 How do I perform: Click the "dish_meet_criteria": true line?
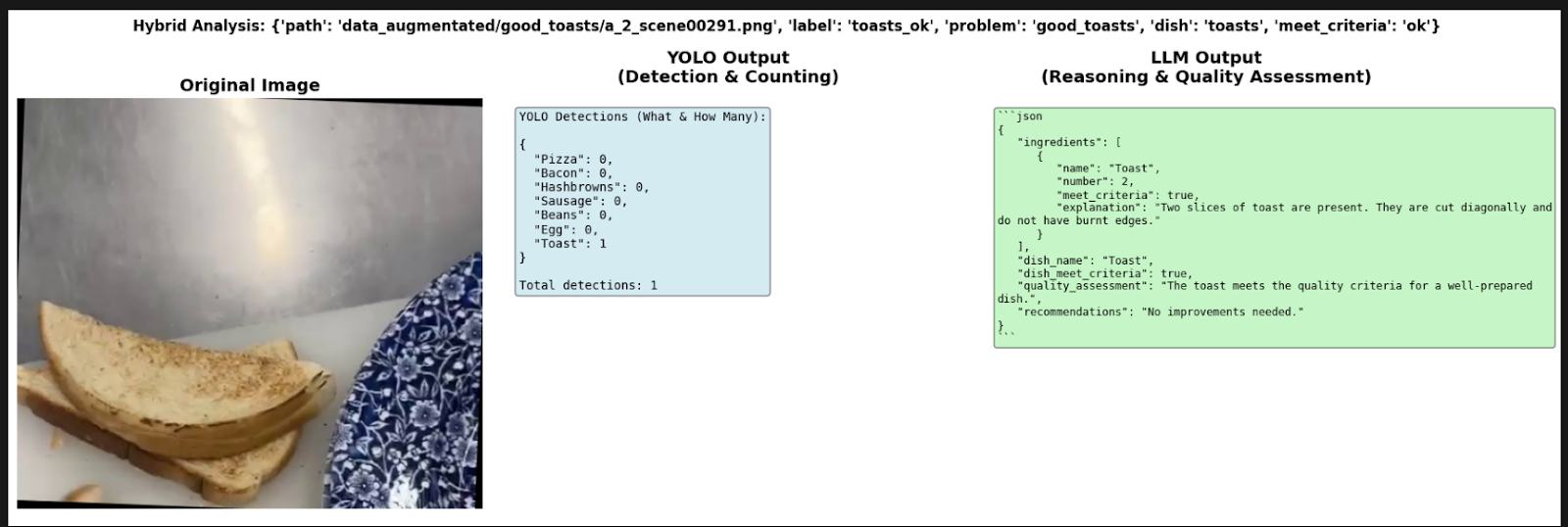(x=1104, y=273)
